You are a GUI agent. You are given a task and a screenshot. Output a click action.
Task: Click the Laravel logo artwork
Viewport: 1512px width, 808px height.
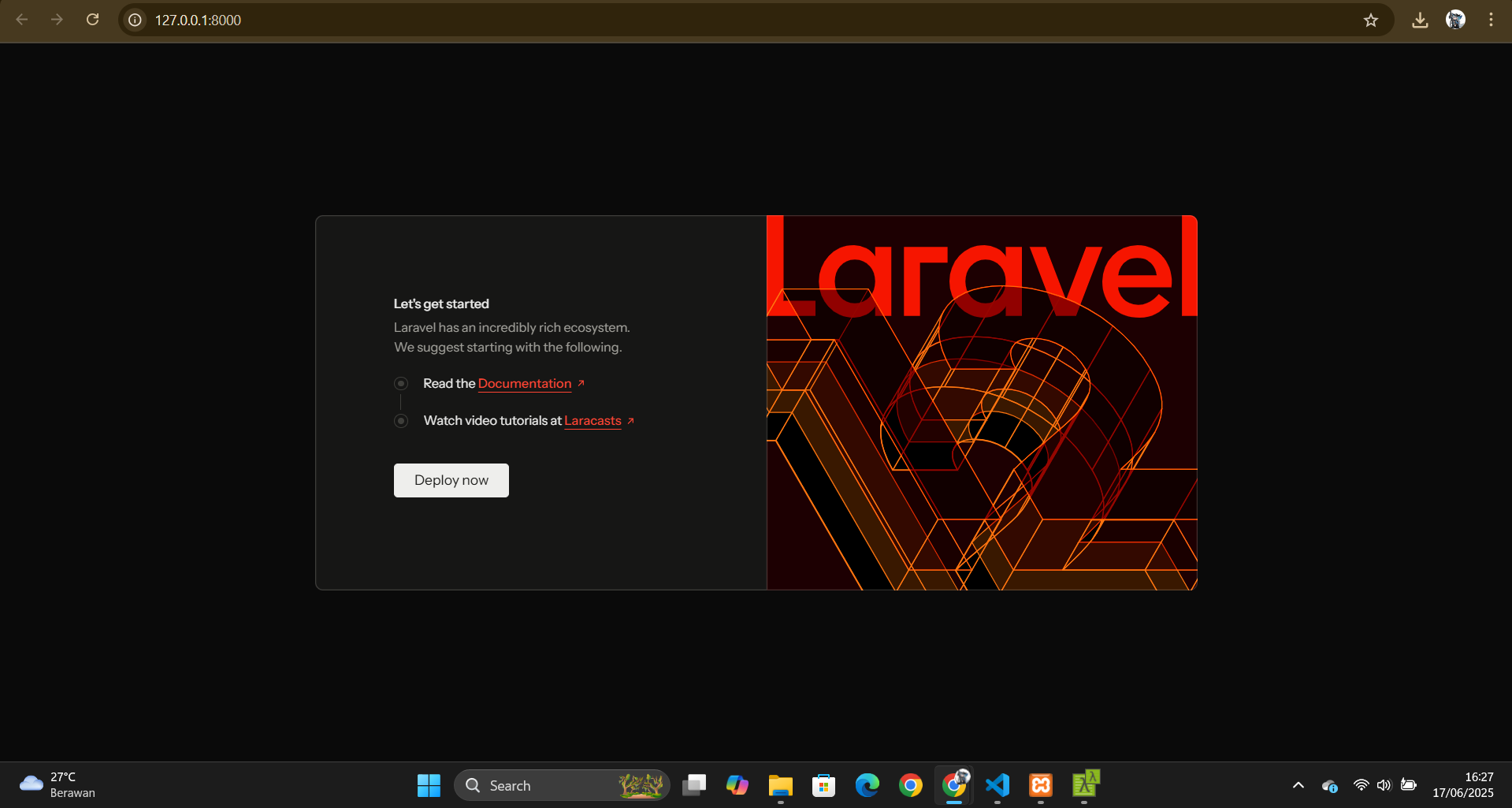point(982,402)
